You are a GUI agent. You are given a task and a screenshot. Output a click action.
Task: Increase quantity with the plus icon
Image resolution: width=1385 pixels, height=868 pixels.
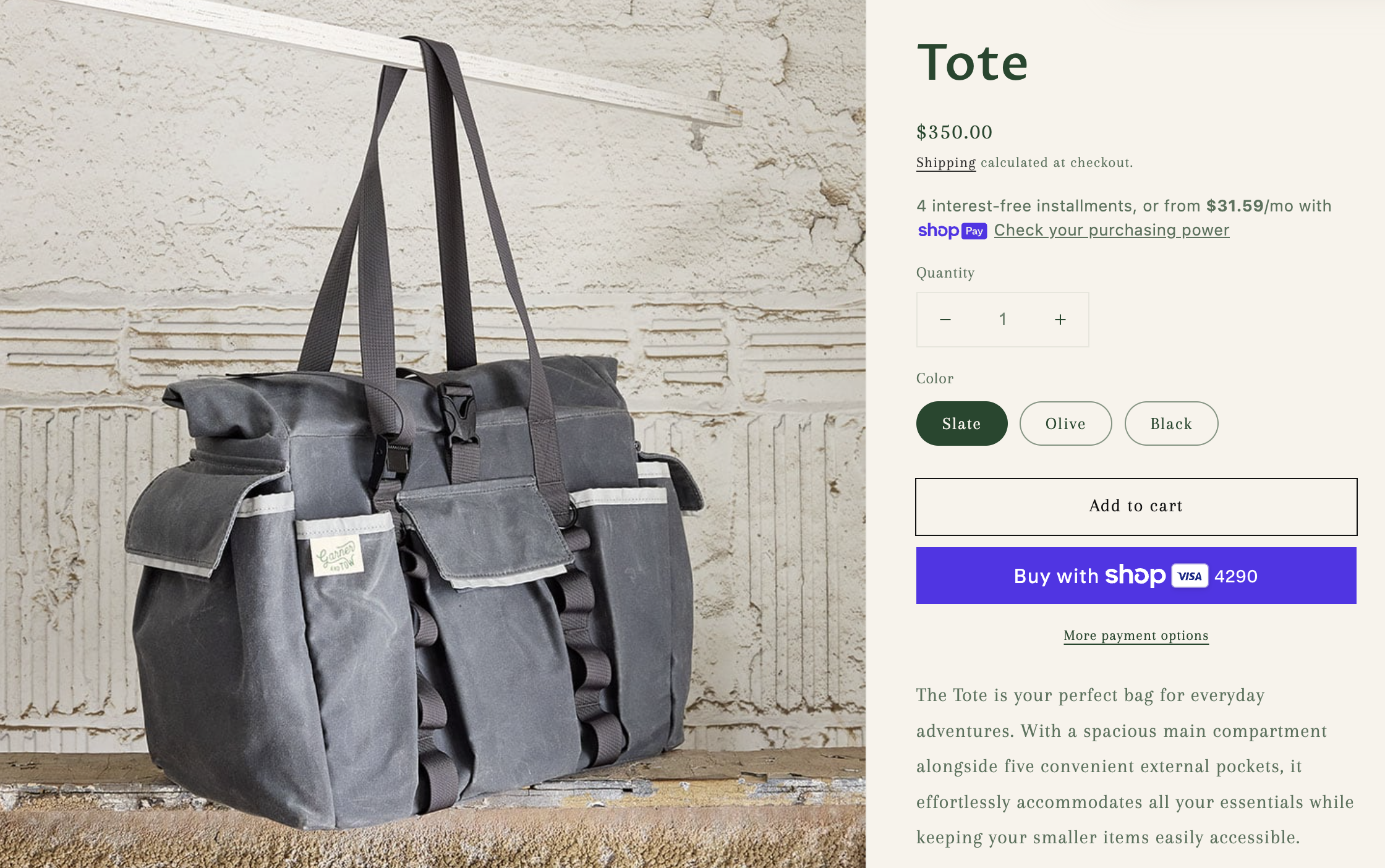(1060, 320)
